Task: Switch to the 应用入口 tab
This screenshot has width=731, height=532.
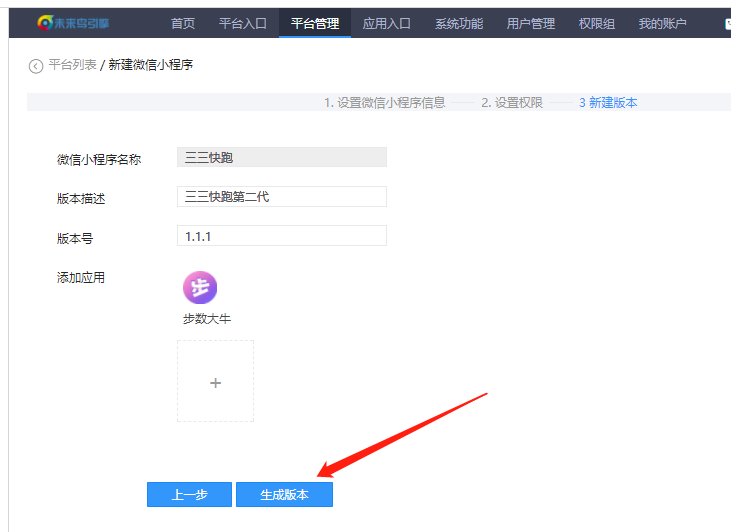Action: [387, 23]
